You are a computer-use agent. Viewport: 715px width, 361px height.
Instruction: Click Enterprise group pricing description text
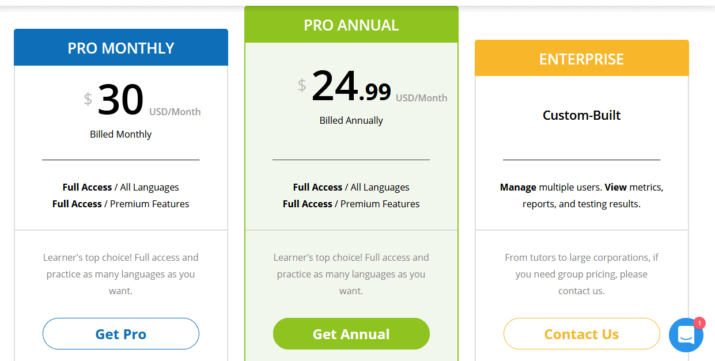point(581,274)
